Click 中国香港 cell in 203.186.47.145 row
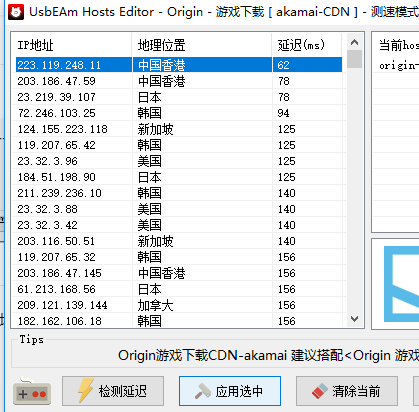 point(162,273)
